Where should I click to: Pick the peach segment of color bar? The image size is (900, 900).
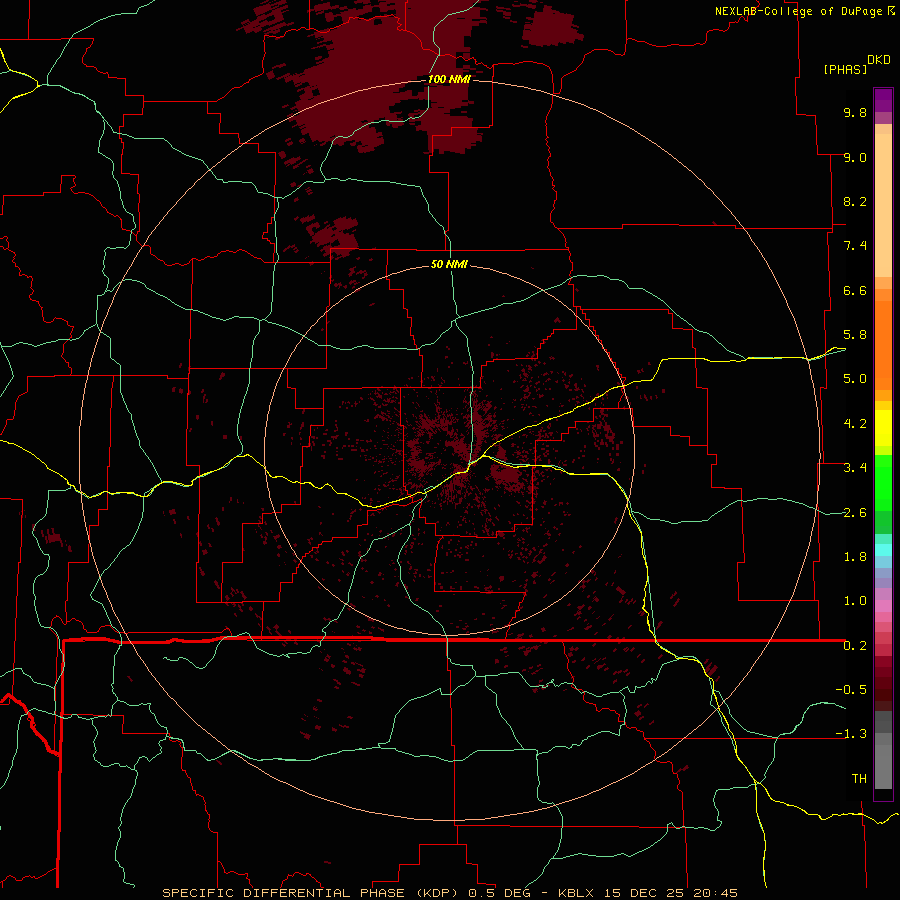(883, 205)
